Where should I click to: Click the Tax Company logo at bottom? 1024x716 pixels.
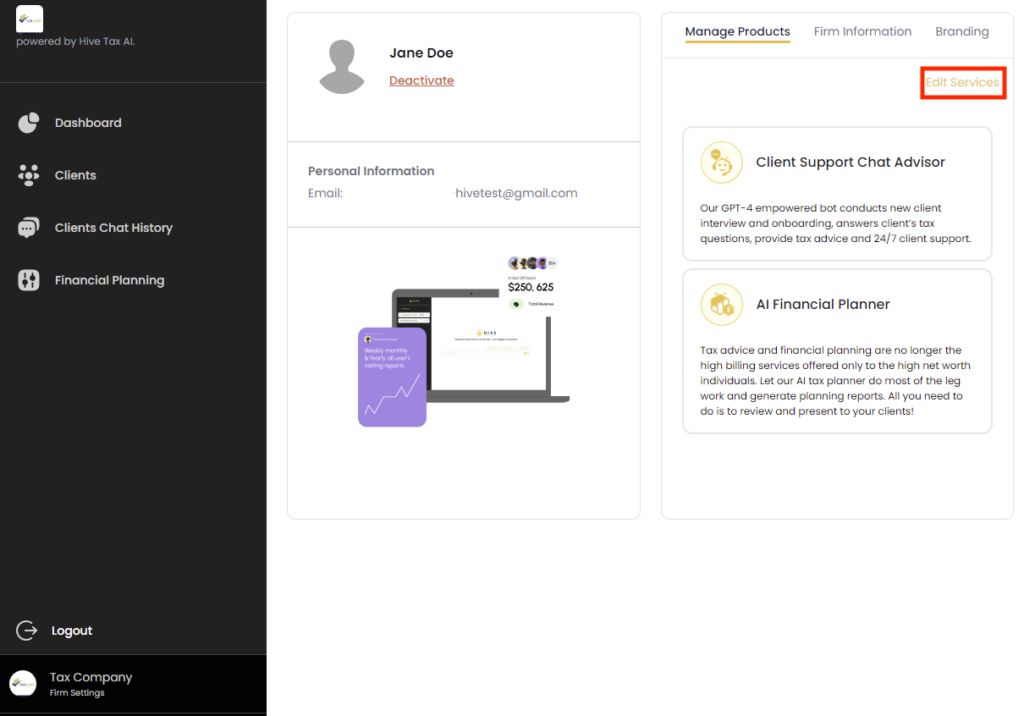coord(23,684)
